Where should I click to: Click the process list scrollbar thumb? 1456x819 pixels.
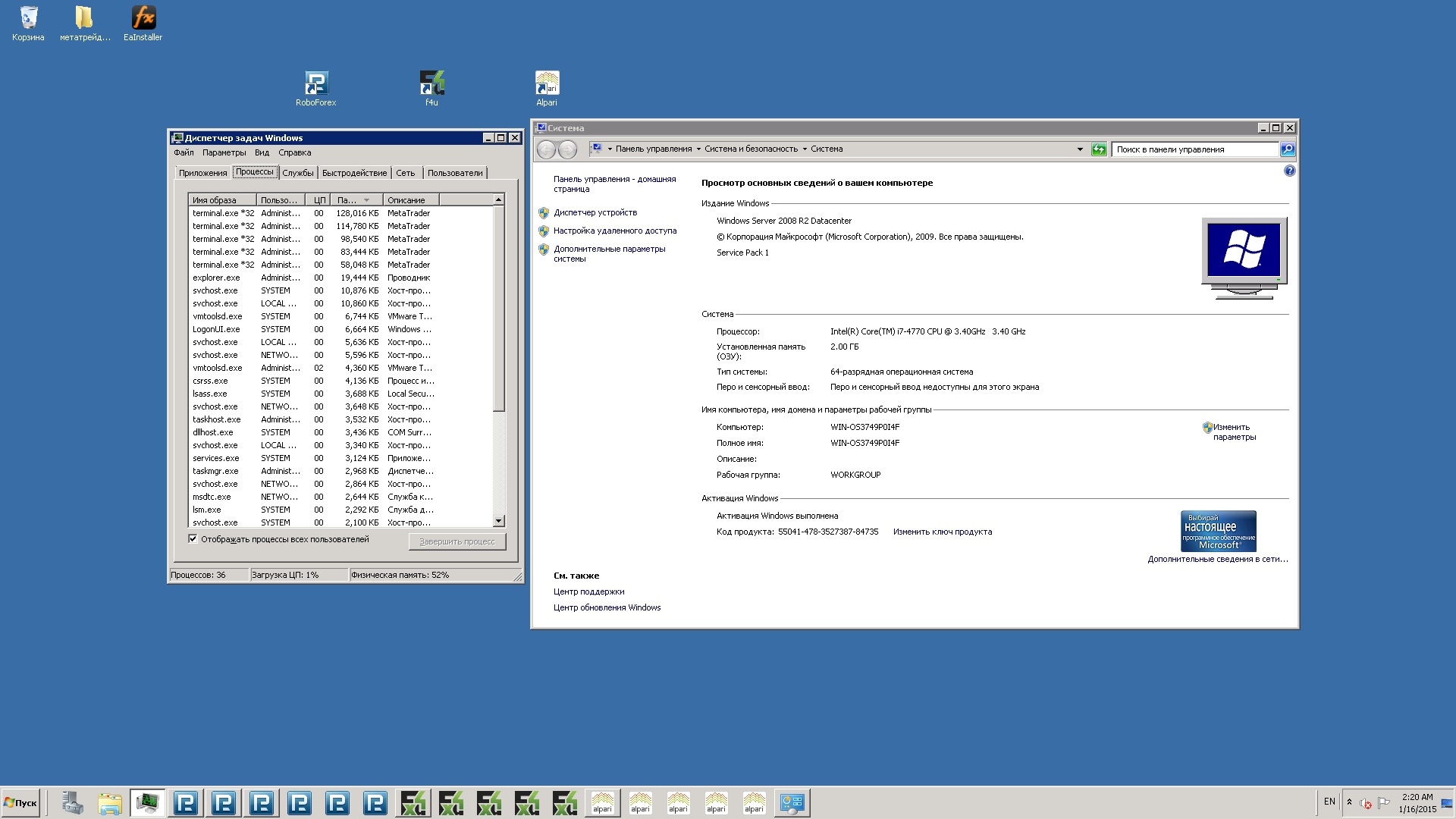tap(498, 308)
